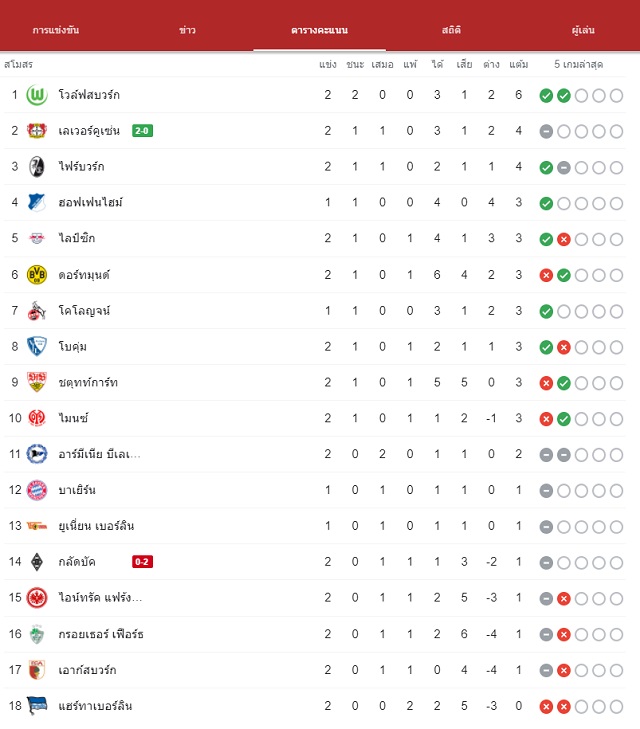Select the Borussia Dortmund BVB logo
The height and width of the screenshot is (729, 640).
coord(37,275)
